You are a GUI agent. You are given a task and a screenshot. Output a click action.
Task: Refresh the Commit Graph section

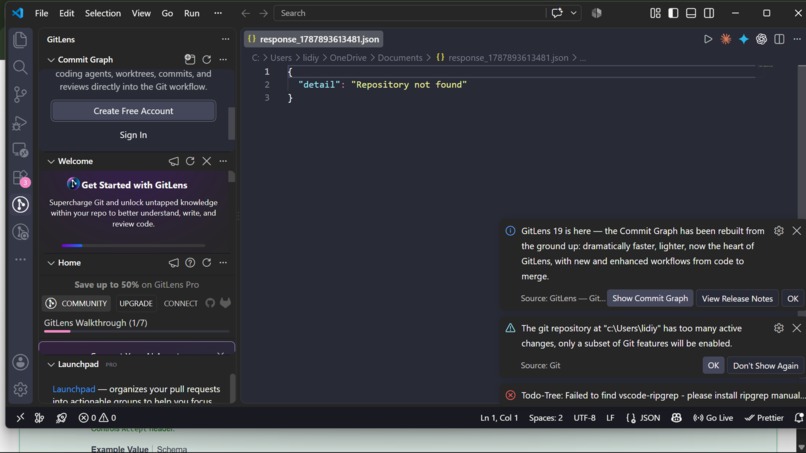click(x=207, y=60)
